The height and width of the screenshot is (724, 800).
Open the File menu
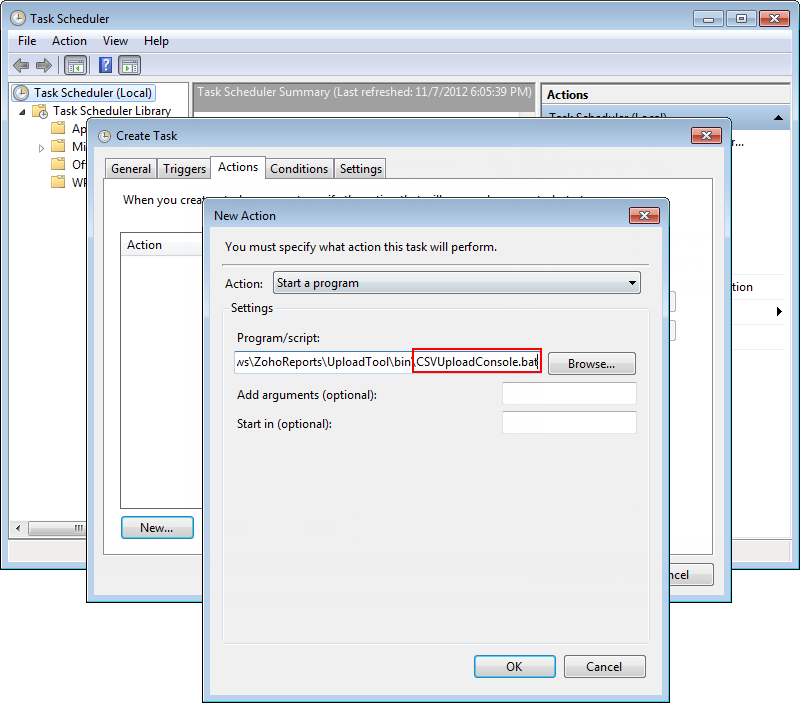(x=27, y=41)
